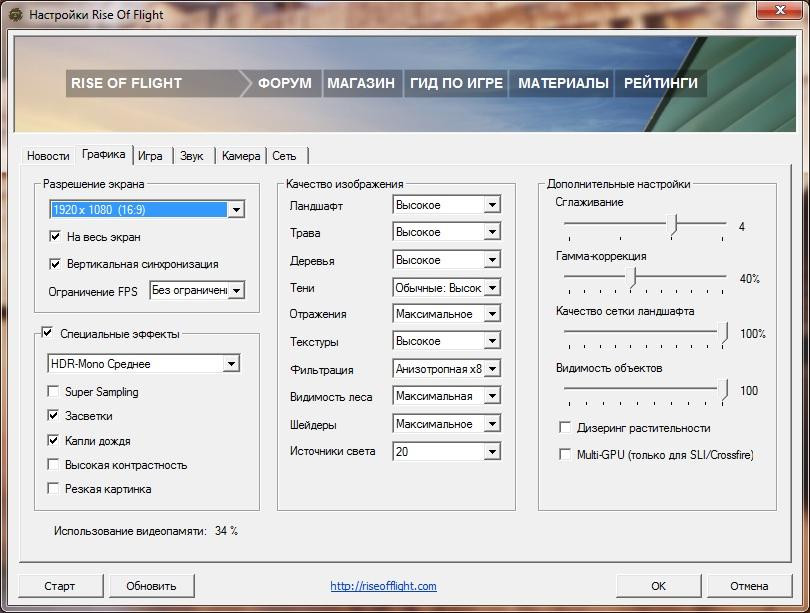This screenshot has height=613, width=810.
Task: Switch to Новости tab
Action: click(x=48, y=156)
